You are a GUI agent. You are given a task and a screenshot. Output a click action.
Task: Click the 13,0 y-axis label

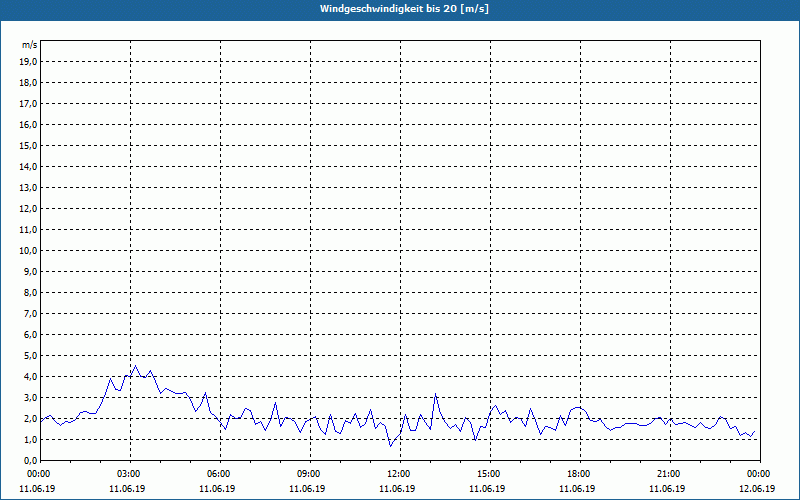tap(28, 188)
